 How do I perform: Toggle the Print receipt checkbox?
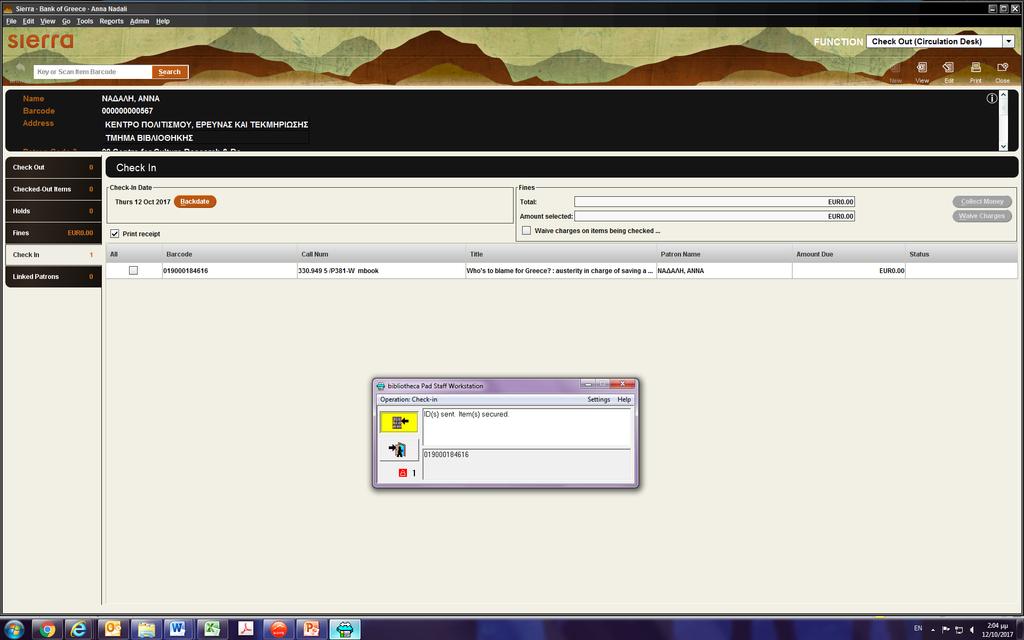[114, 234]
